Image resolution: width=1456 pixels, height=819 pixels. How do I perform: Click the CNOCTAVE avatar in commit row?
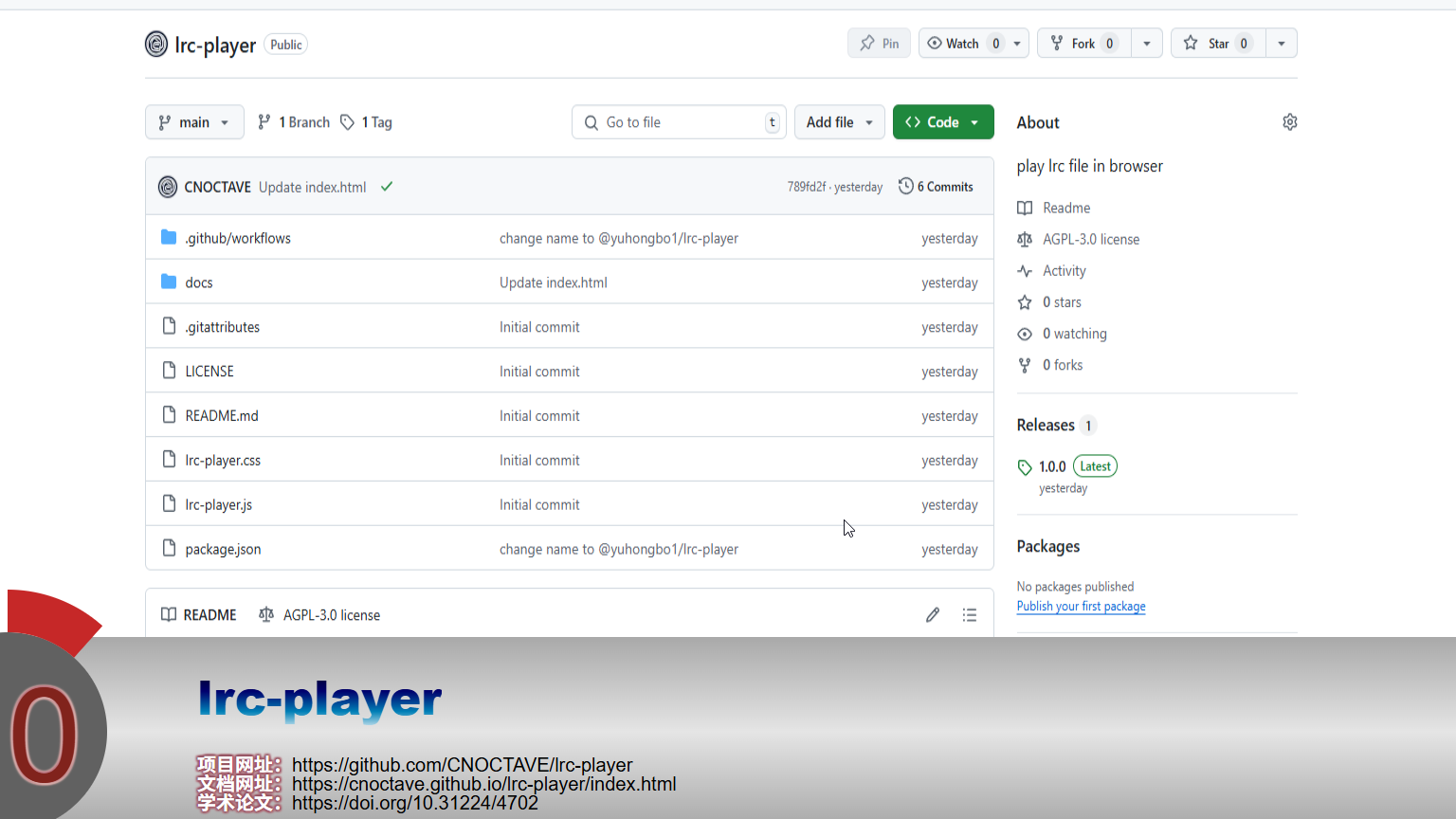coord(168,187)
